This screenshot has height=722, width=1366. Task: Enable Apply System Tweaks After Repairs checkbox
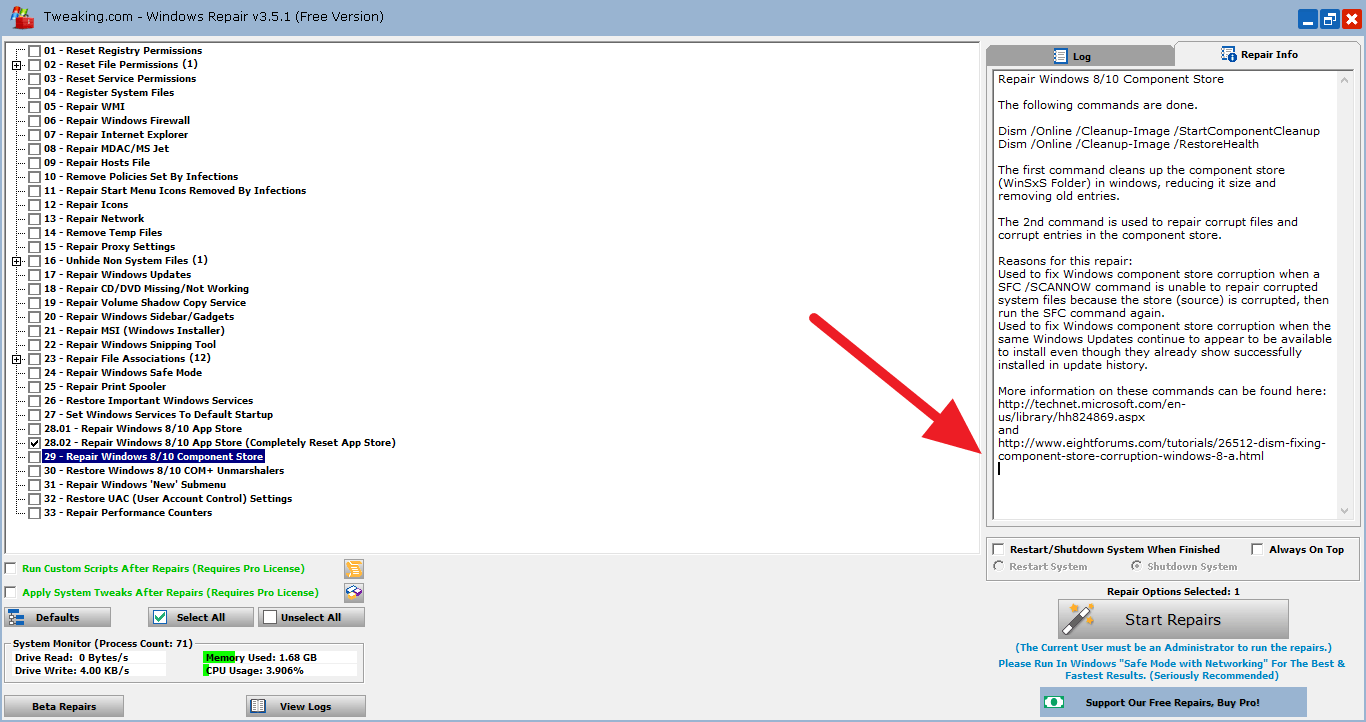pyautogui.click(x=11, y=593)
